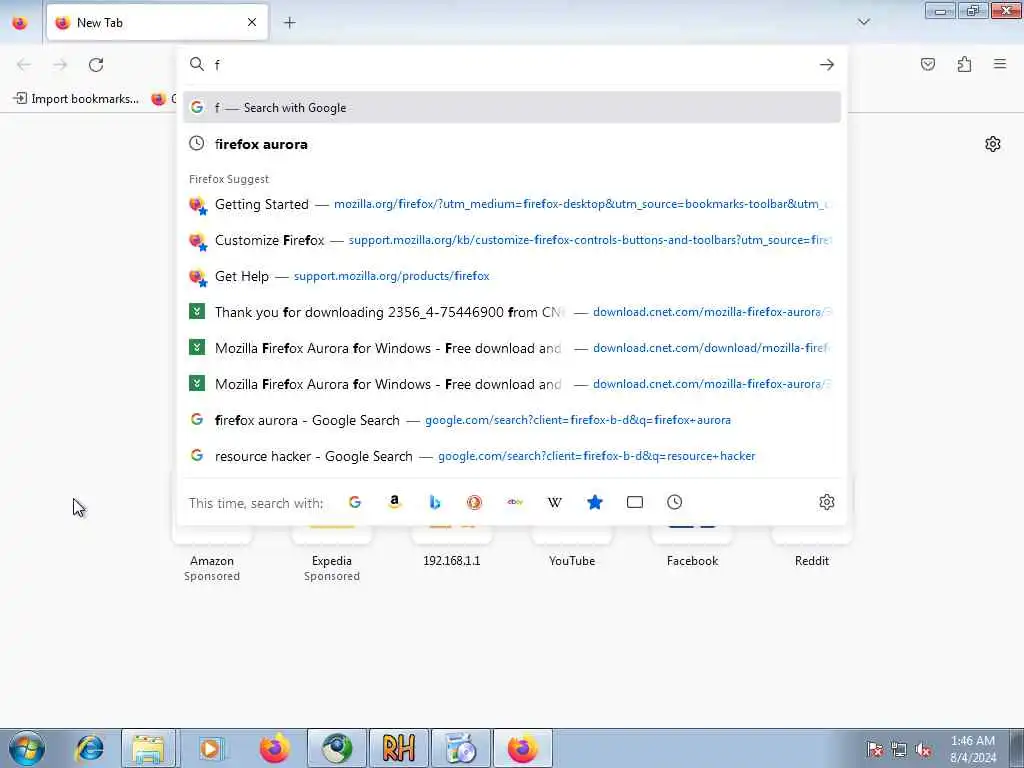Search this time with Amazon
The height and width of the screenshot is (768, 1024).
(394, 502)
